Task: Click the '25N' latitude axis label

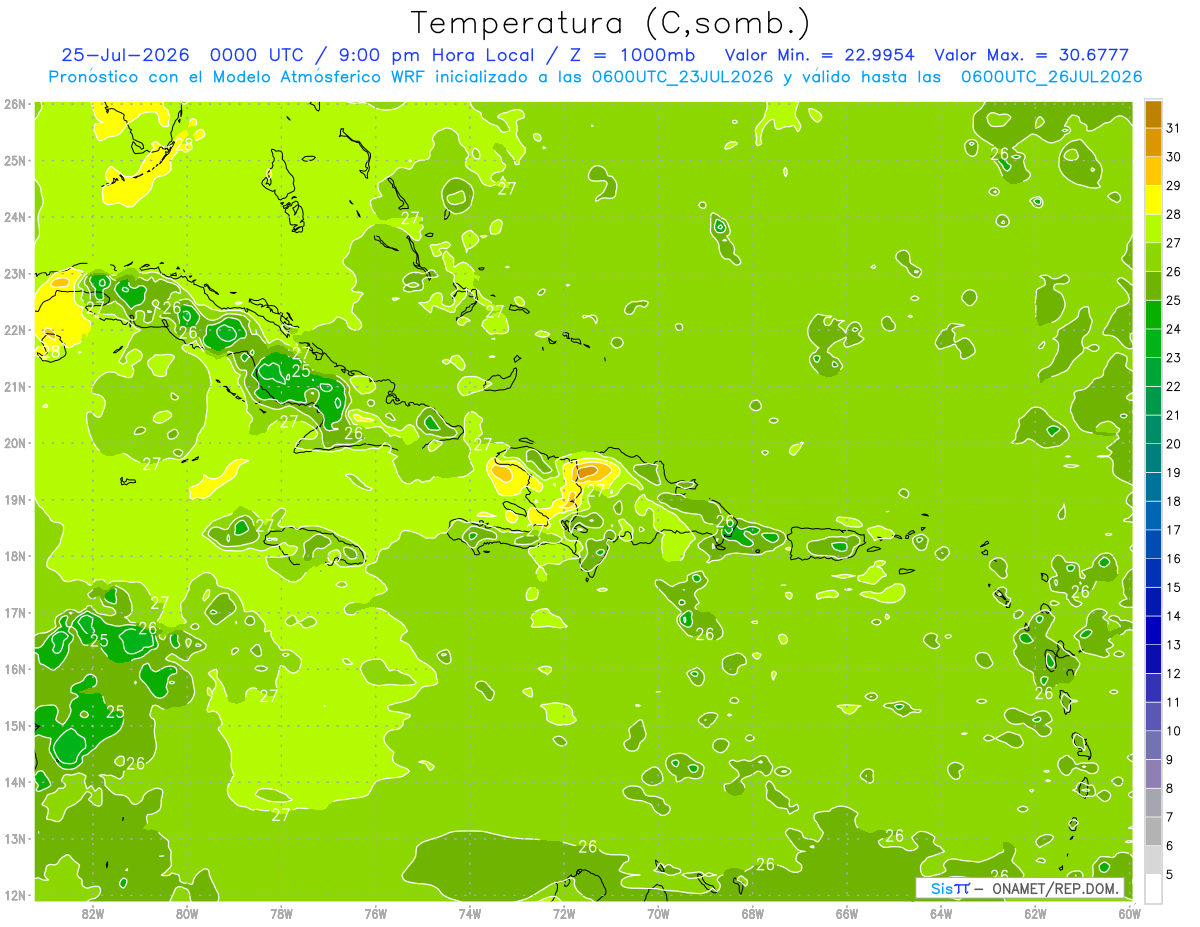Action: pos(14,161)
